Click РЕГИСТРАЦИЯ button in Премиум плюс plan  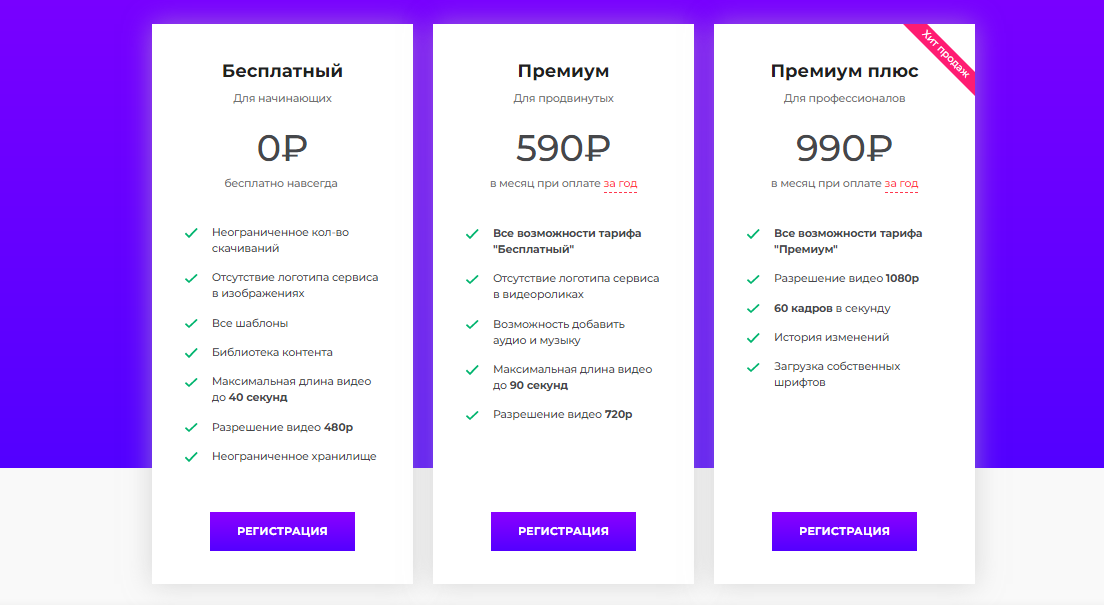click(x=844, y=531)
